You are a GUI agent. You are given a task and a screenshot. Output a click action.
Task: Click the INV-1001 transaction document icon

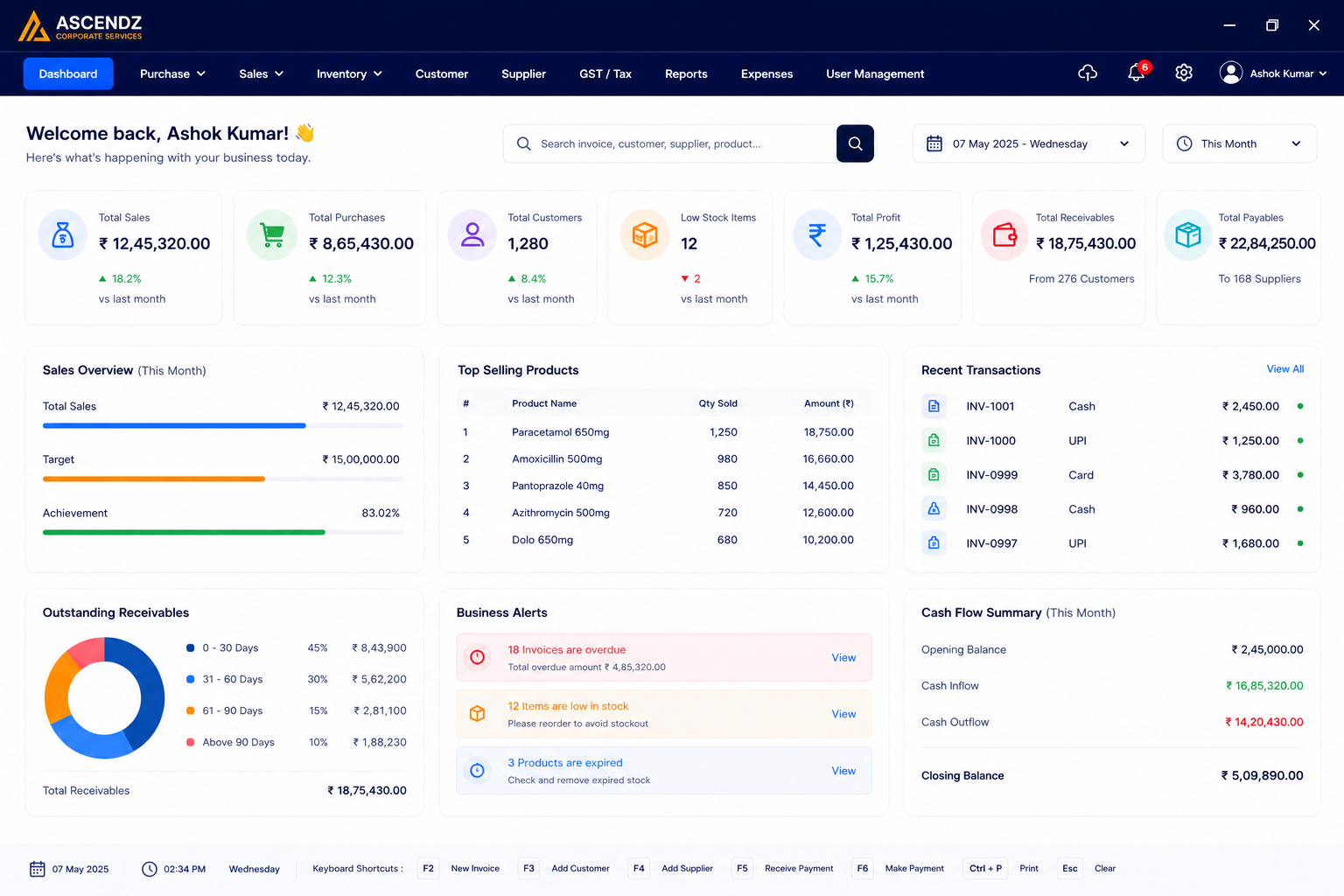click(934, 406)
